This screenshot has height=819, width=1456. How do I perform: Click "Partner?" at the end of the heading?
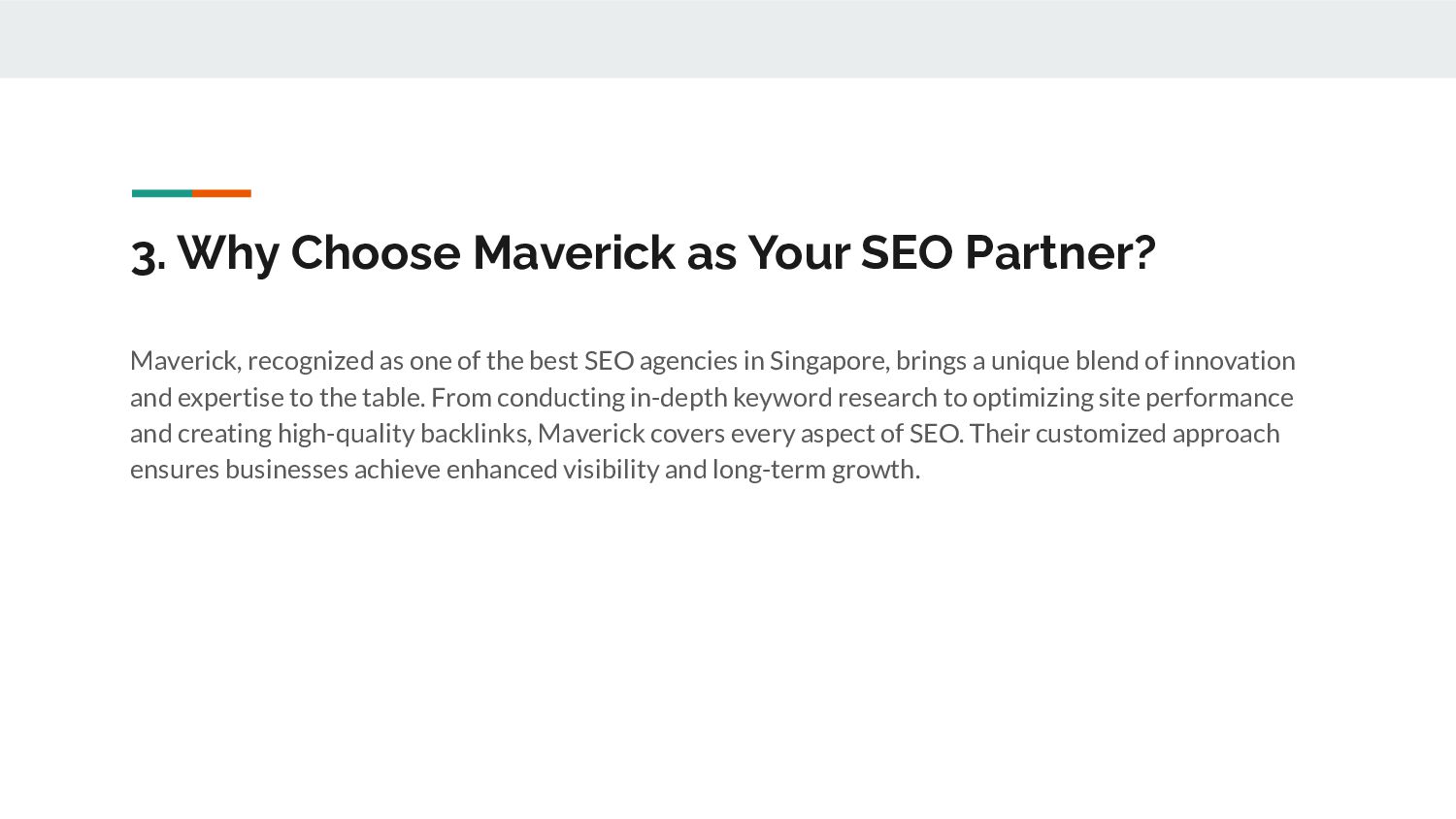(1060, 252)
